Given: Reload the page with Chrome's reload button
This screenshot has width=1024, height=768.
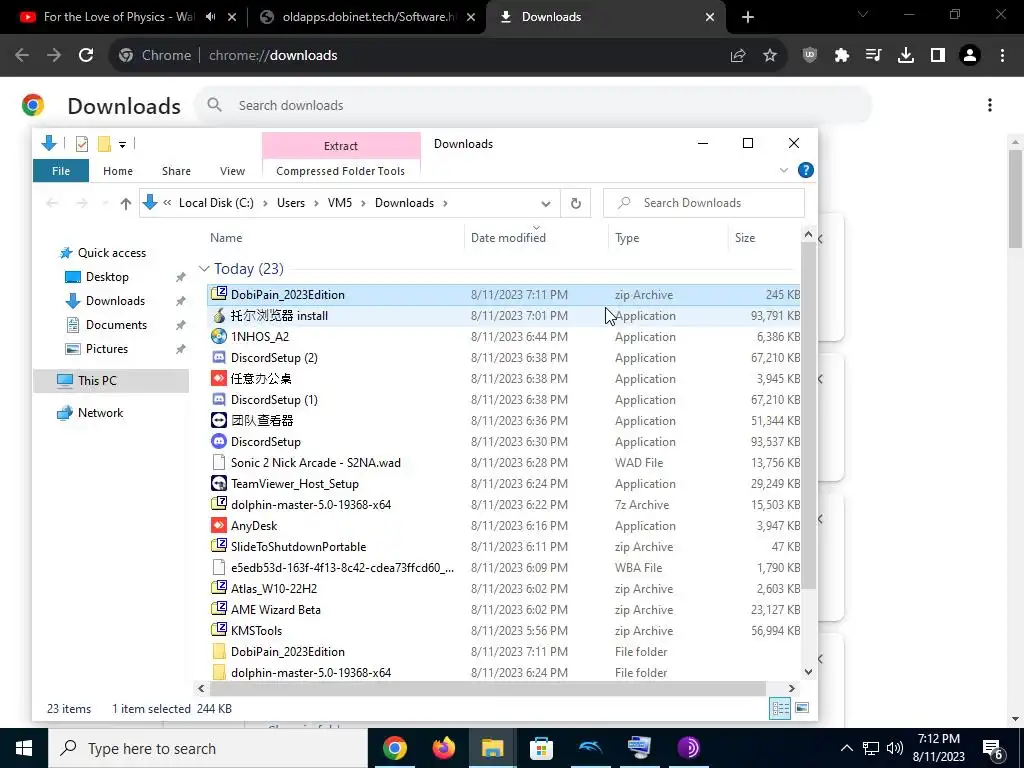Looking at the screenshot, I should 86,56.
